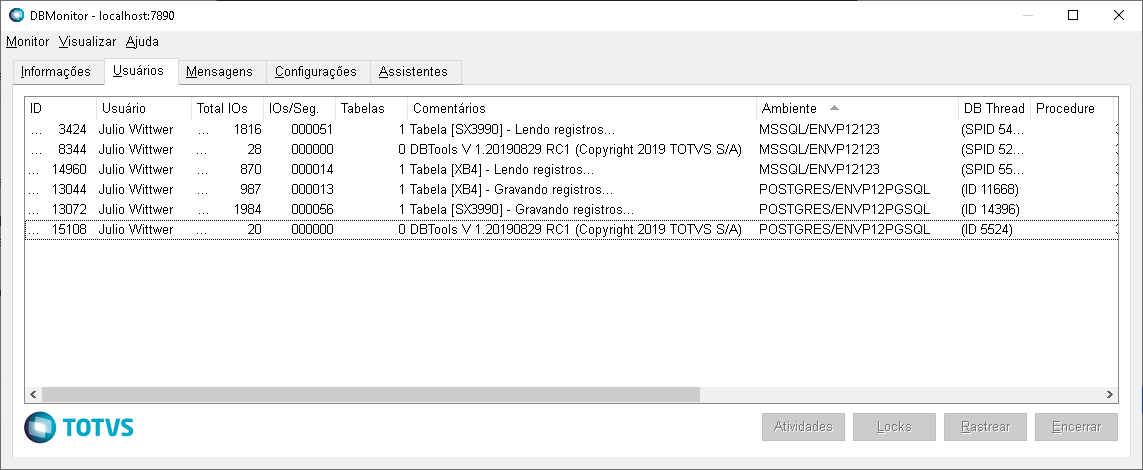Image resolution: width=1143 pixels, height=470 pixels.
Task: Click the Locks button
Action: (x=894, y=427)
